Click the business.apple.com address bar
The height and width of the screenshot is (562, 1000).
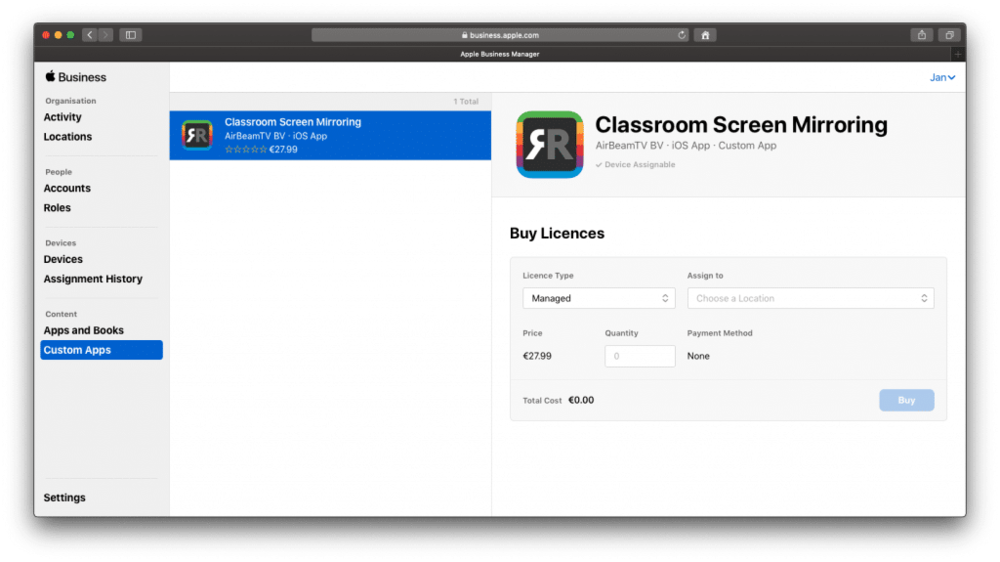click(501, 35)
